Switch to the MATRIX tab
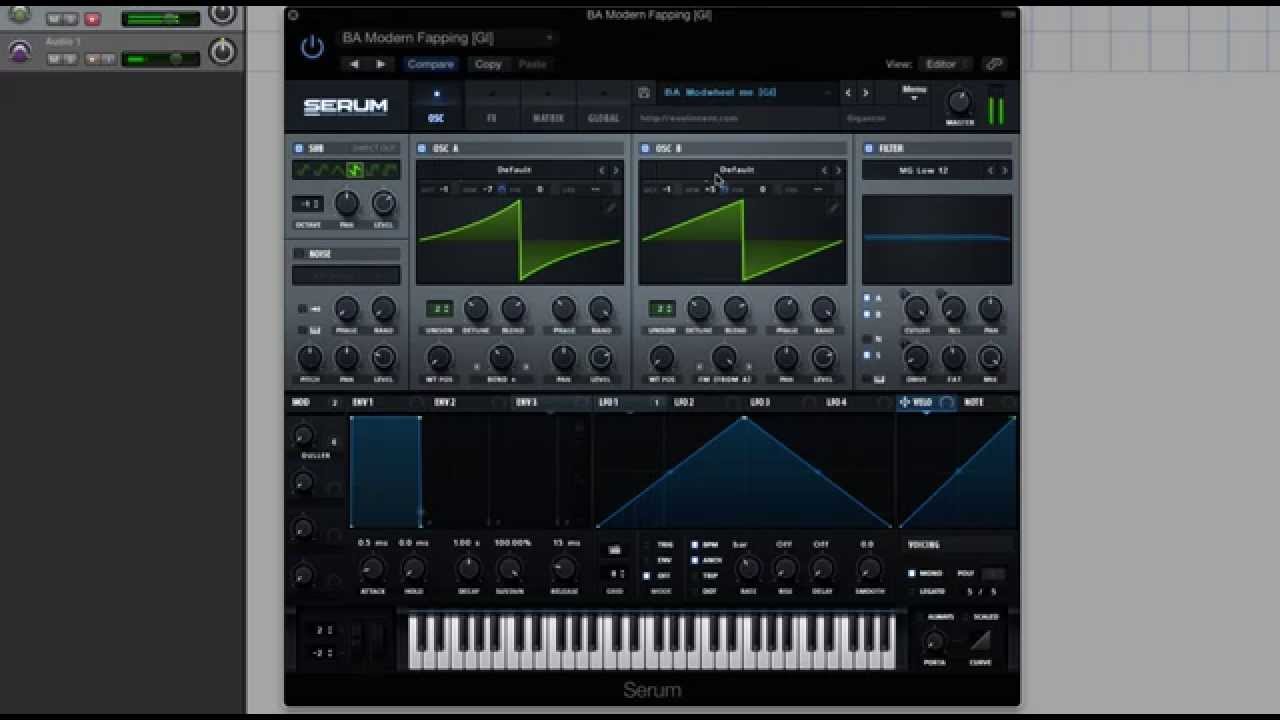 click(x=548, y=105)
